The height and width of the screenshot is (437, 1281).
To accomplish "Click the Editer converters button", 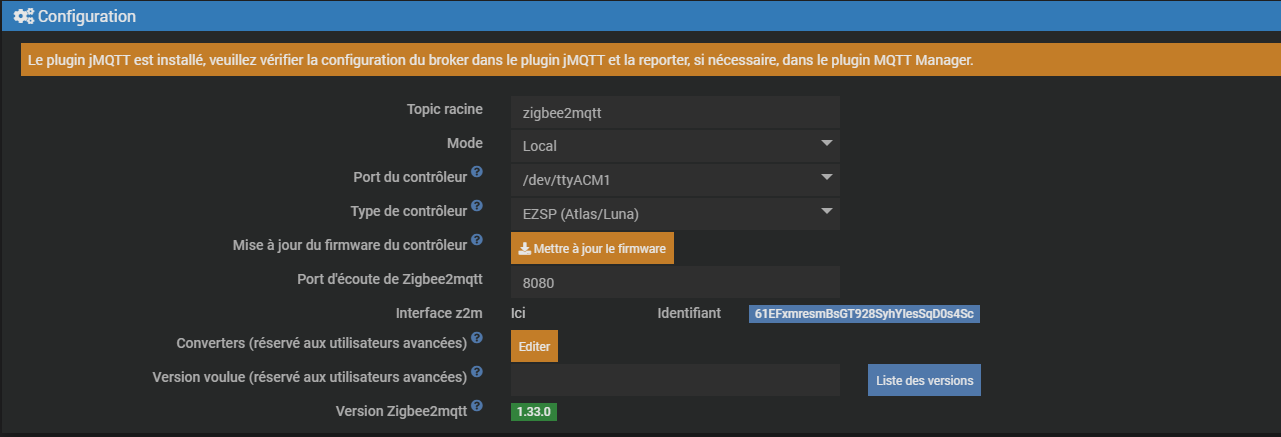I will [534, 346].
